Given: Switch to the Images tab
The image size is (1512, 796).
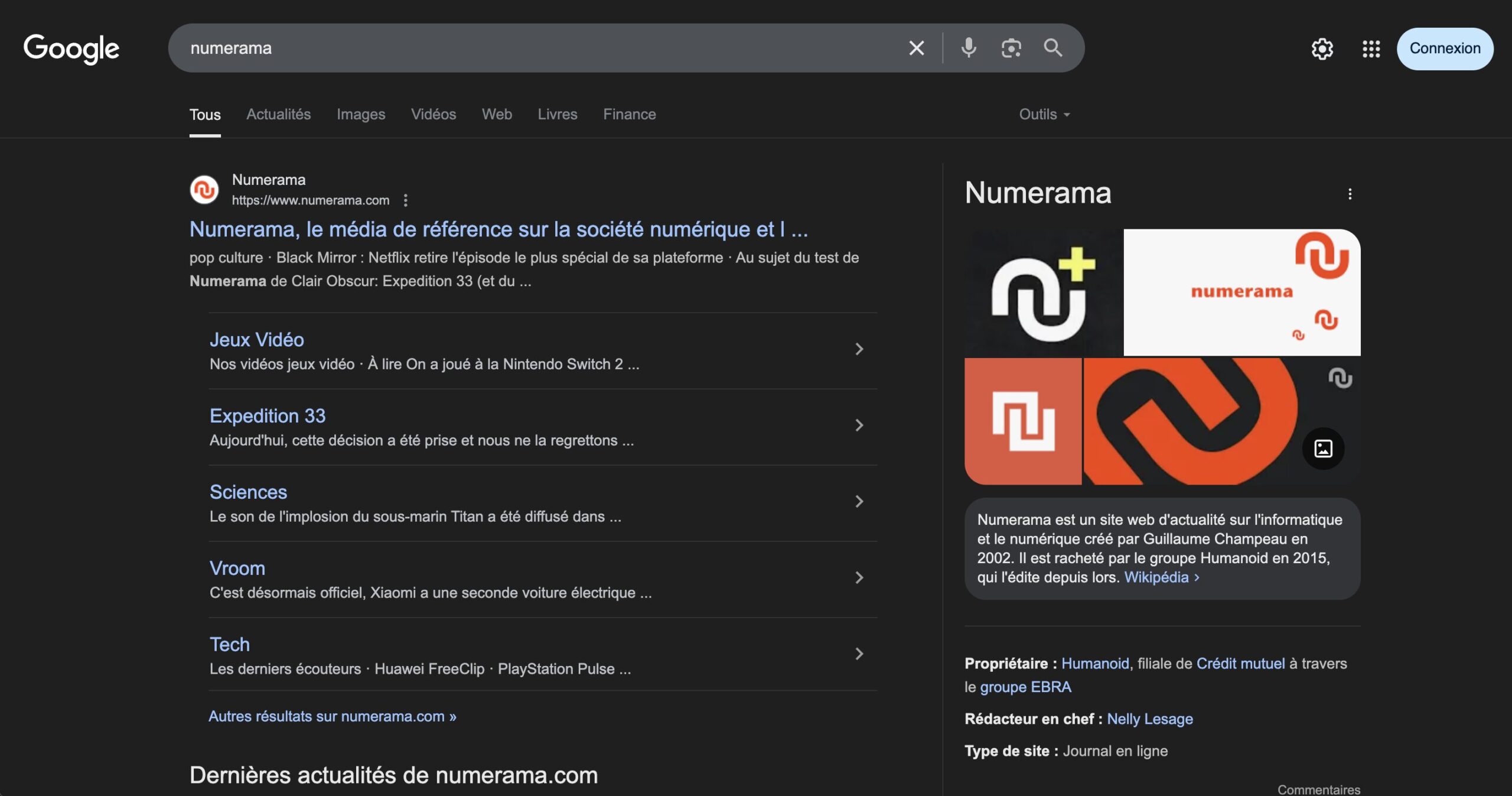Looking at the screenshot, I should (360, 114).
